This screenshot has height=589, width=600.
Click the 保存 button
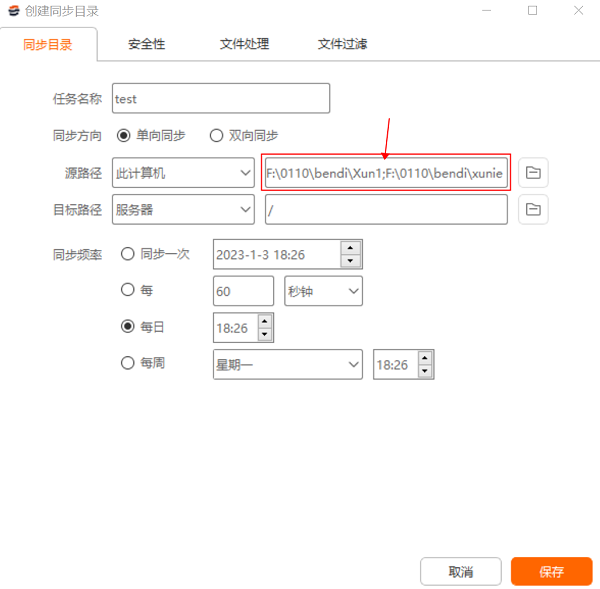click(x=551, y=572)
